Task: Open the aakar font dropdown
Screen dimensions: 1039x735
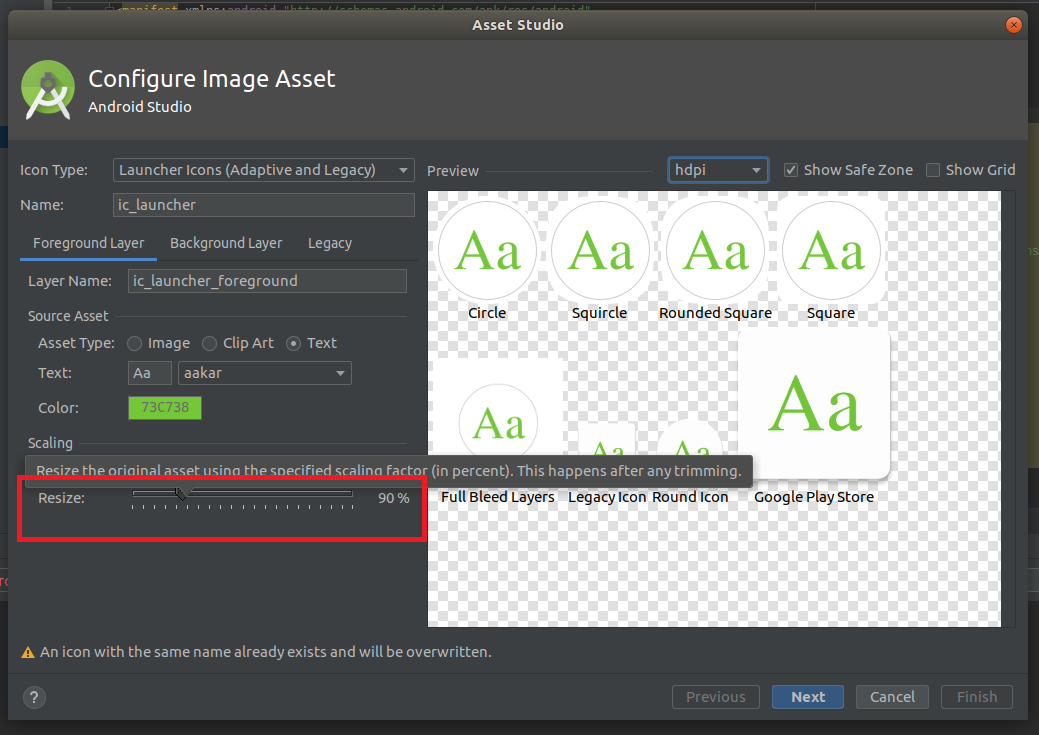Action: (x=264, y=372)
